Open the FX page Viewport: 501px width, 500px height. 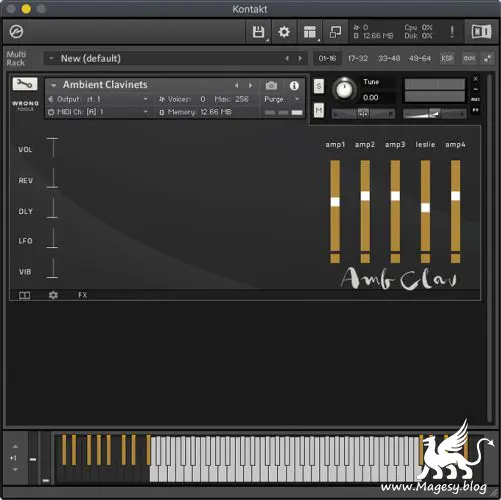(82, 295)
